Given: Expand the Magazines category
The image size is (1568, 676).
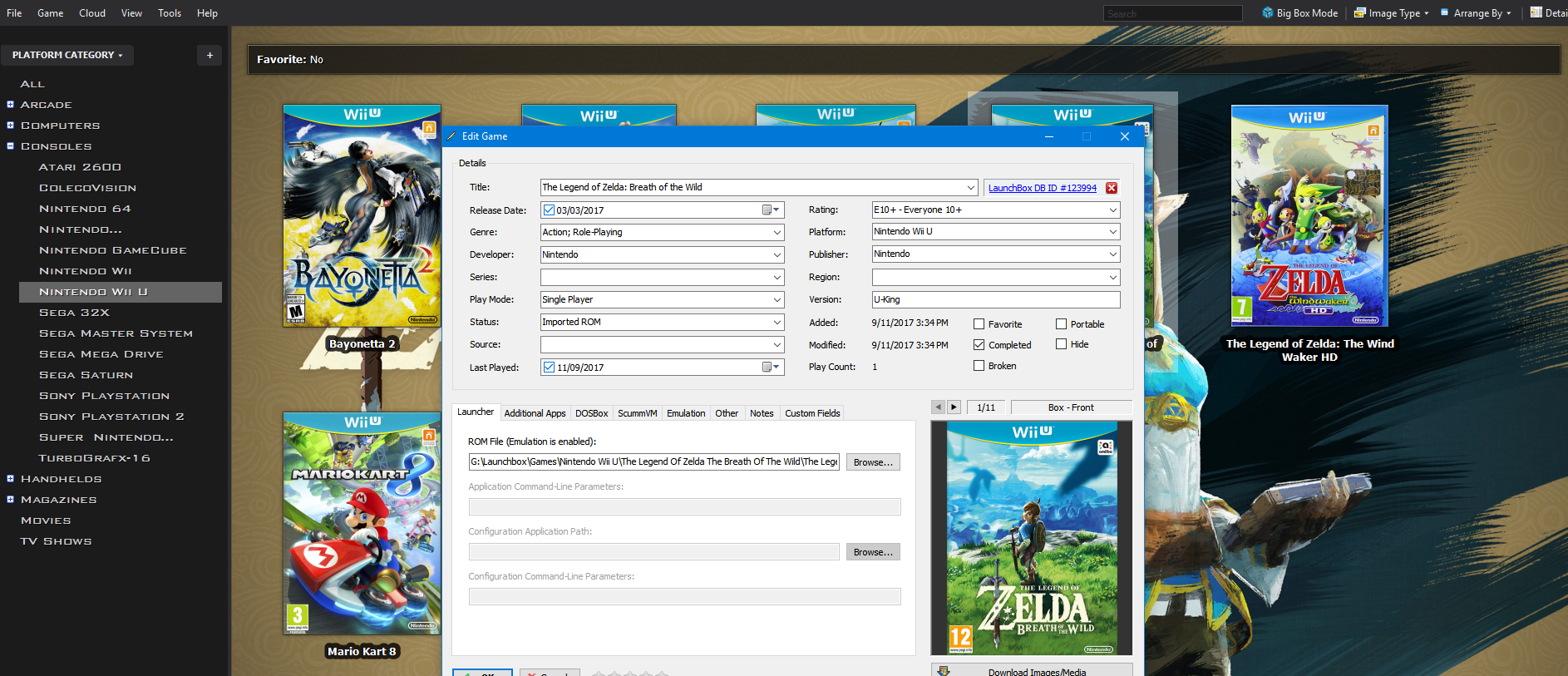Looking at the screenshot, I should pos(11,500).
